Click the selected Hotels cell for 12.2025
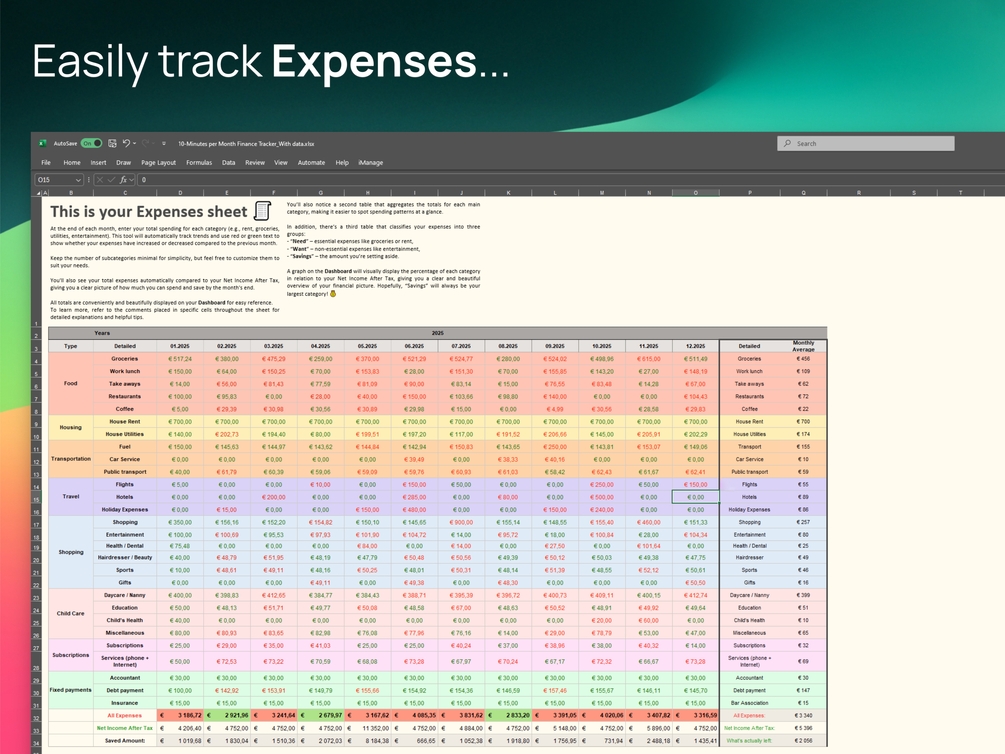 (x=695, y=497)
